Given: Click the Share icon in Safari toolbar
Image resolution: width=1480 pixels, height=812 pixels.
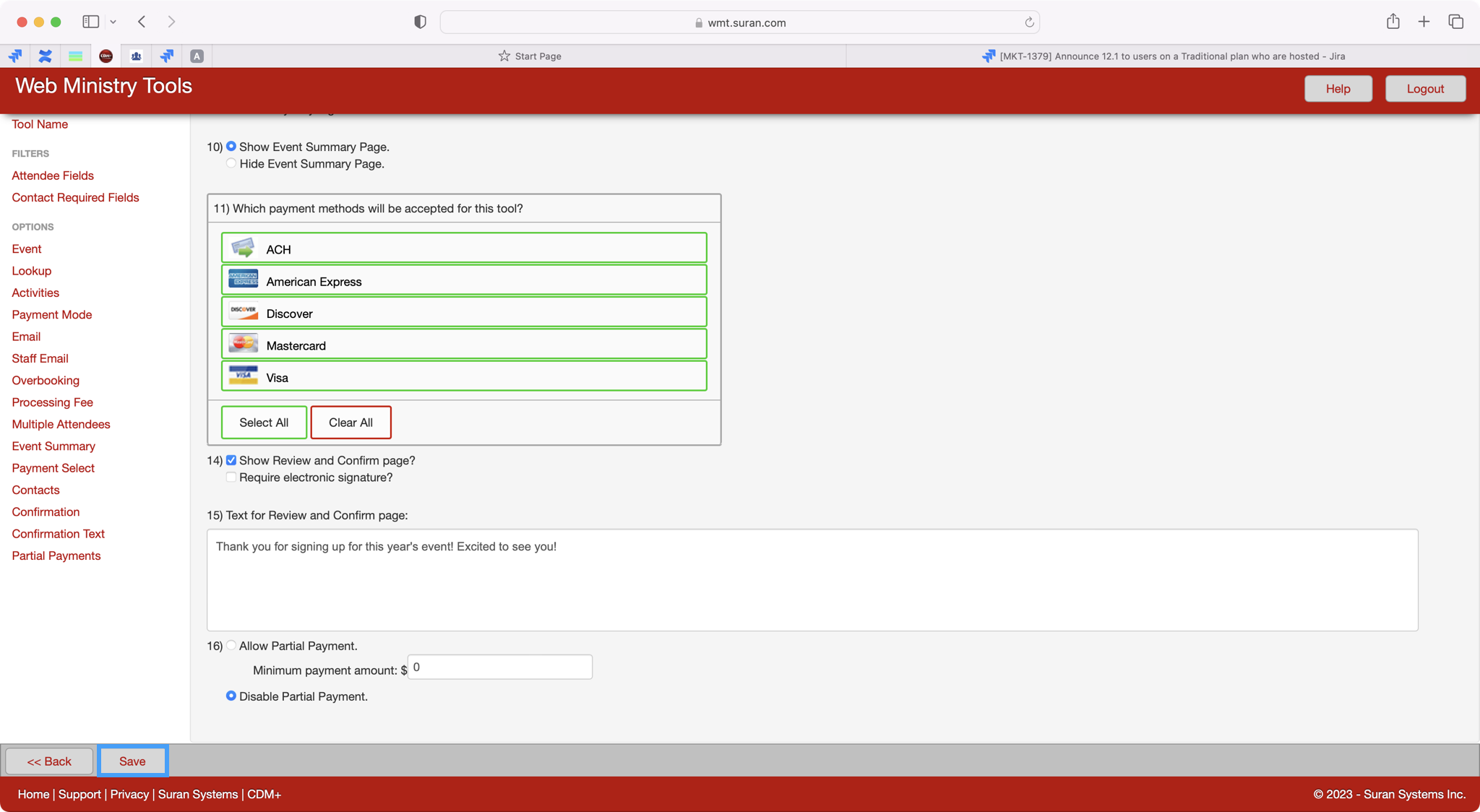Looking at the screenshot, I should pyautogui.click(x=1393, y=22).
